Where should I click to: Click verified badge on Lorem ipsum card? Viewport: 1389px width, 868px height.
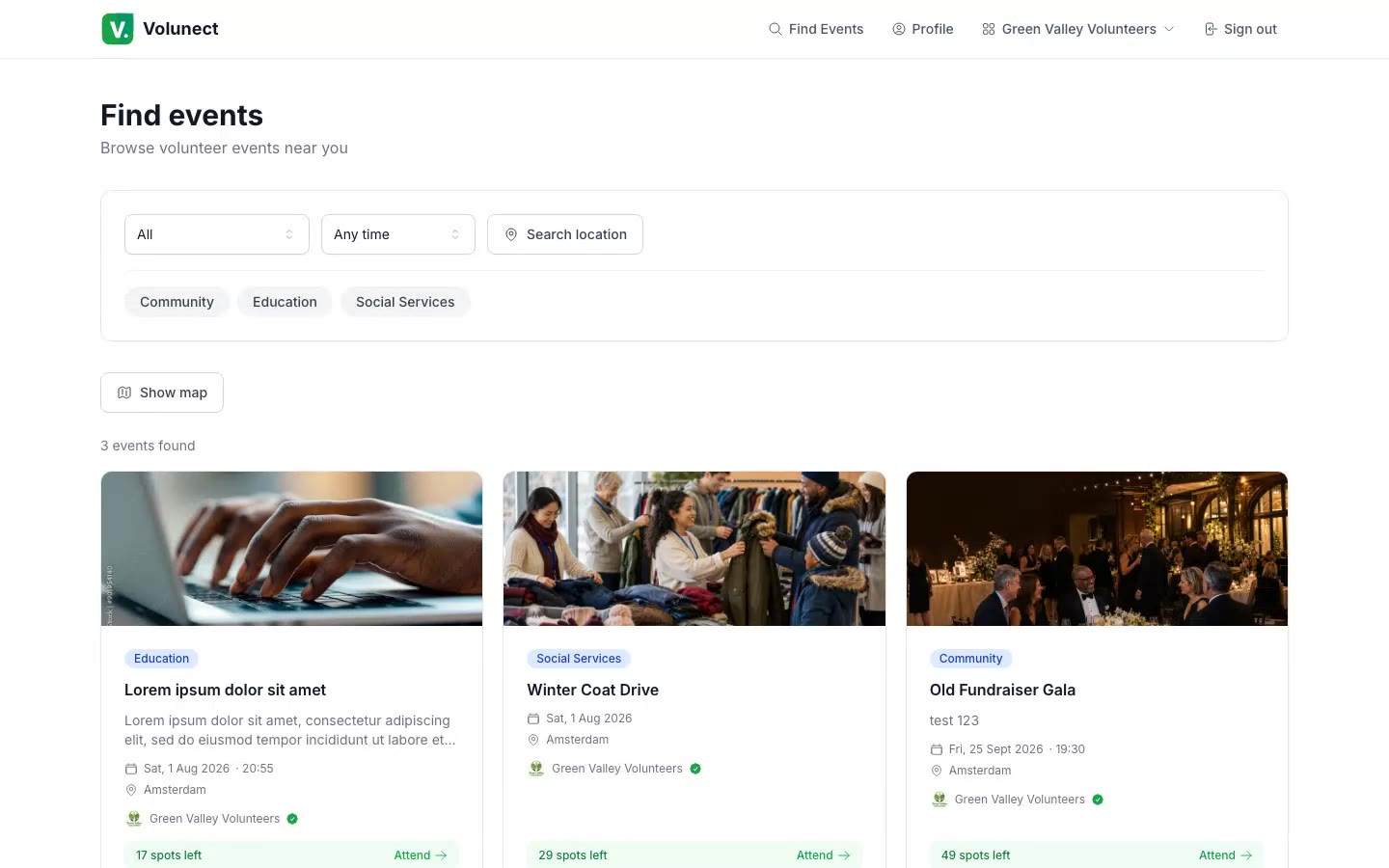coord(292,819)
